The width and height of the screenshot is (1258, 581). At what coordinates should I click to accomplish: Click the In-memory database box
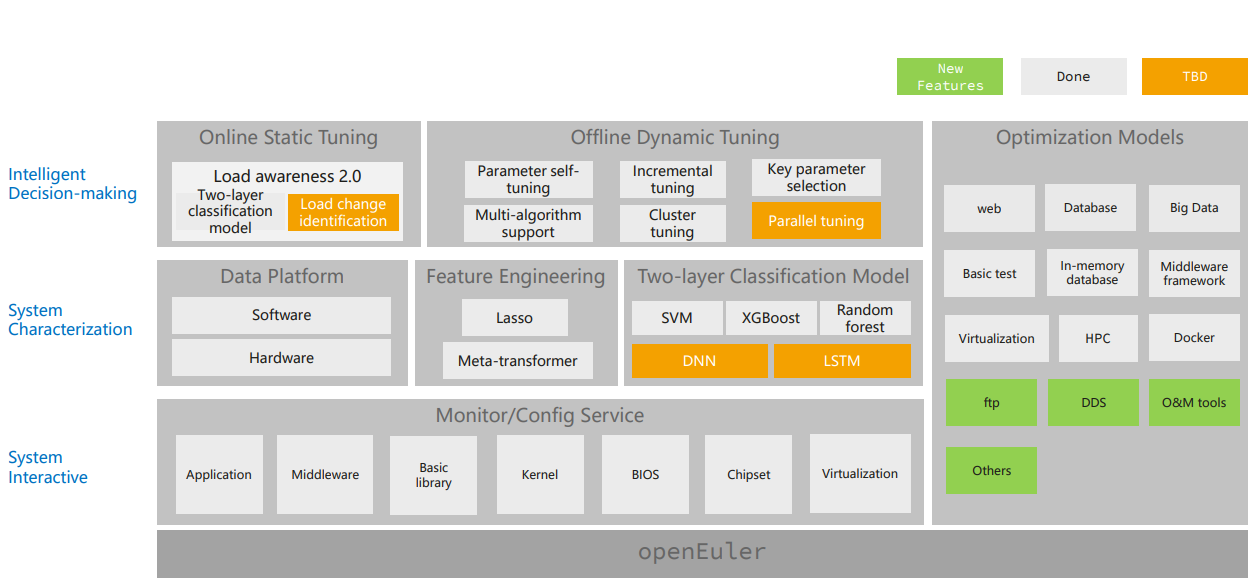pos(1092,273)
